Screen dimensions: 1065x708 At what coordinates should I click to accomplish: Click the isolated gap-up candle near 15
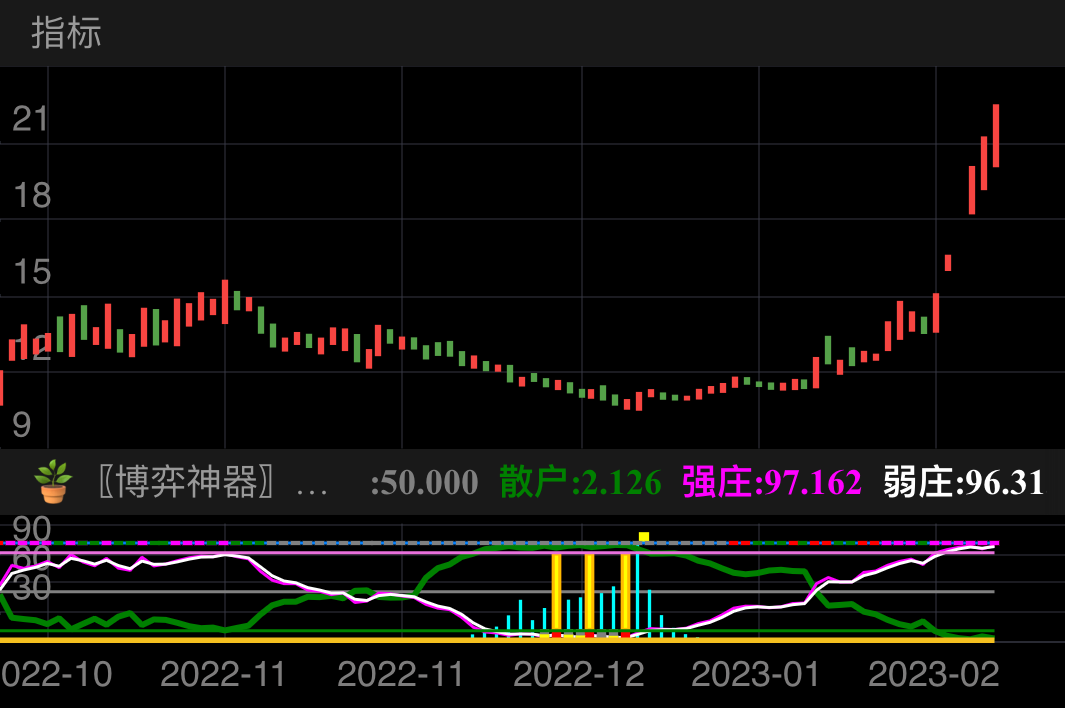tap(948, 263)
